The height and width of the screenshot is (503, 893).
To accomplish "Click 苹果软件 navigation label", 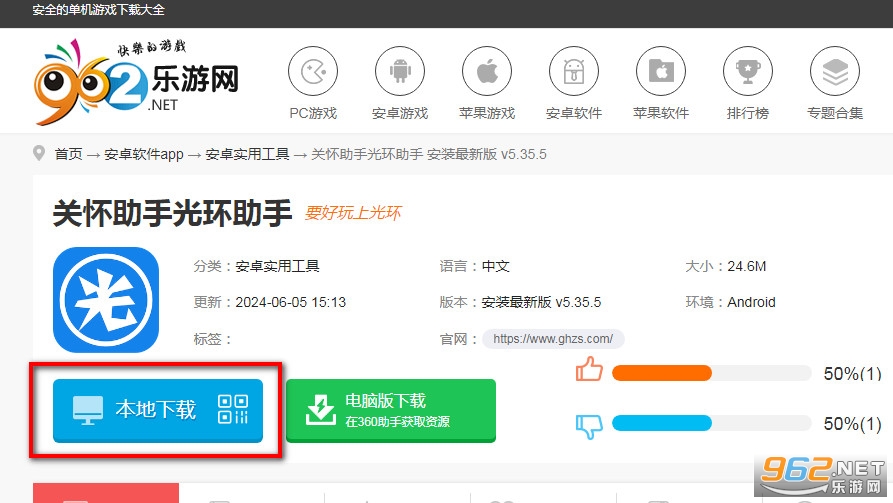I will 661,113.
